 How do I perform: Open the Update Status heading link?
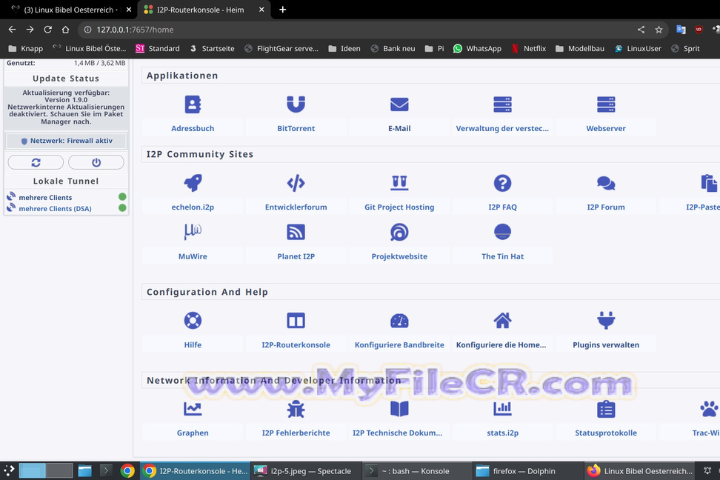click(66, 79)
